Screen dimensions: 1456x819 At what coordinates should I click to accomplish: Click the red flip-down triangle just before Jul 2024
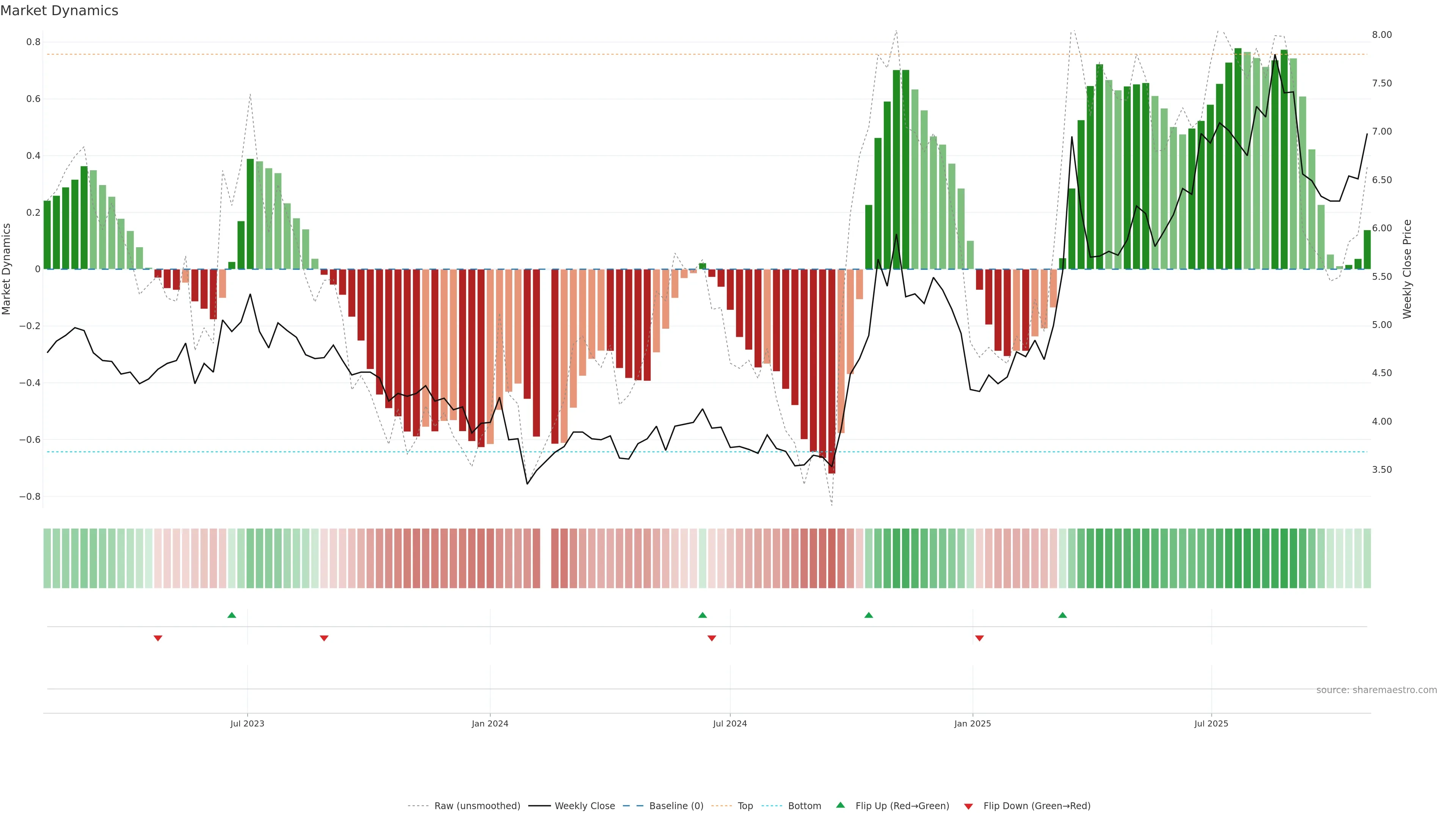(x=712, y=638)
